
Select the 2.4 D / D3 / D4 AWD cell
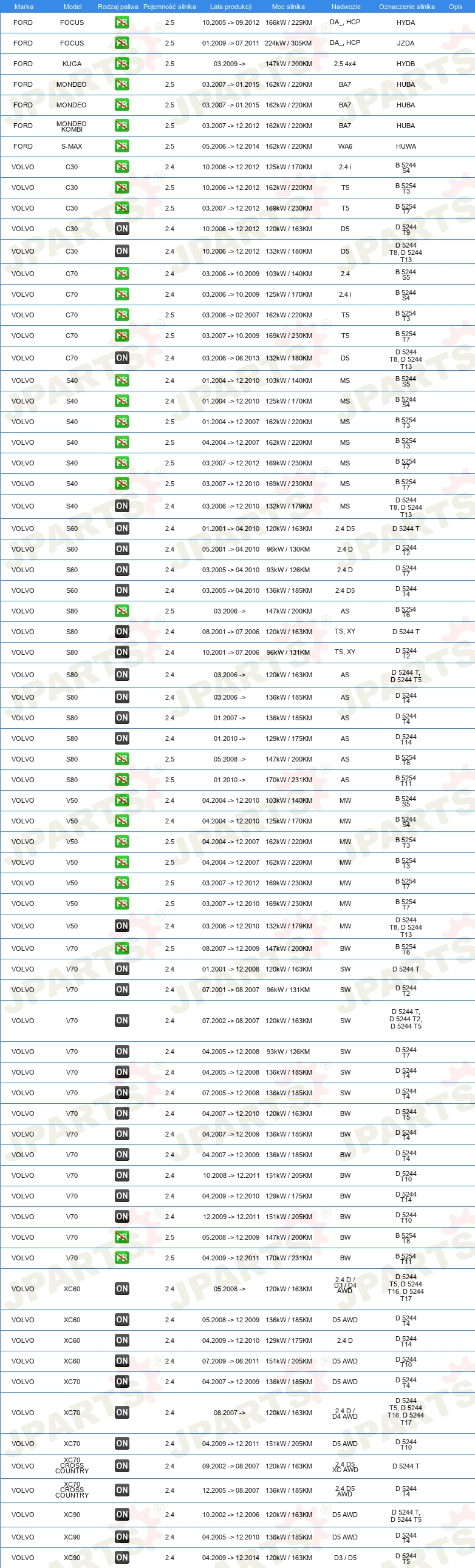coord(344,1286)
